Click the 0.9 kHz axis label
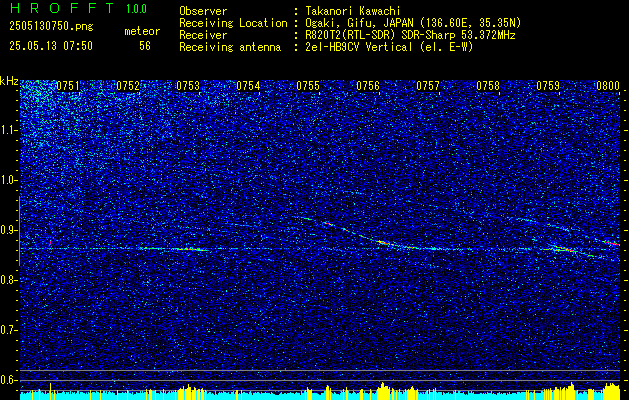This screenshot has width=629, height=400. 8,230
